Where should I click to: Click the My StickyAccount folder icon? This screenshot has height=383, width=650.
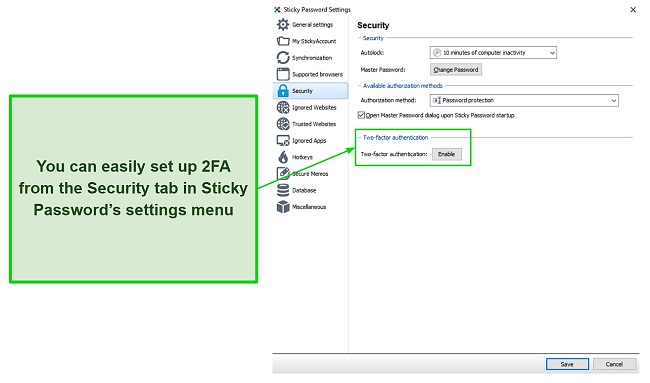(x=283, y=41)
